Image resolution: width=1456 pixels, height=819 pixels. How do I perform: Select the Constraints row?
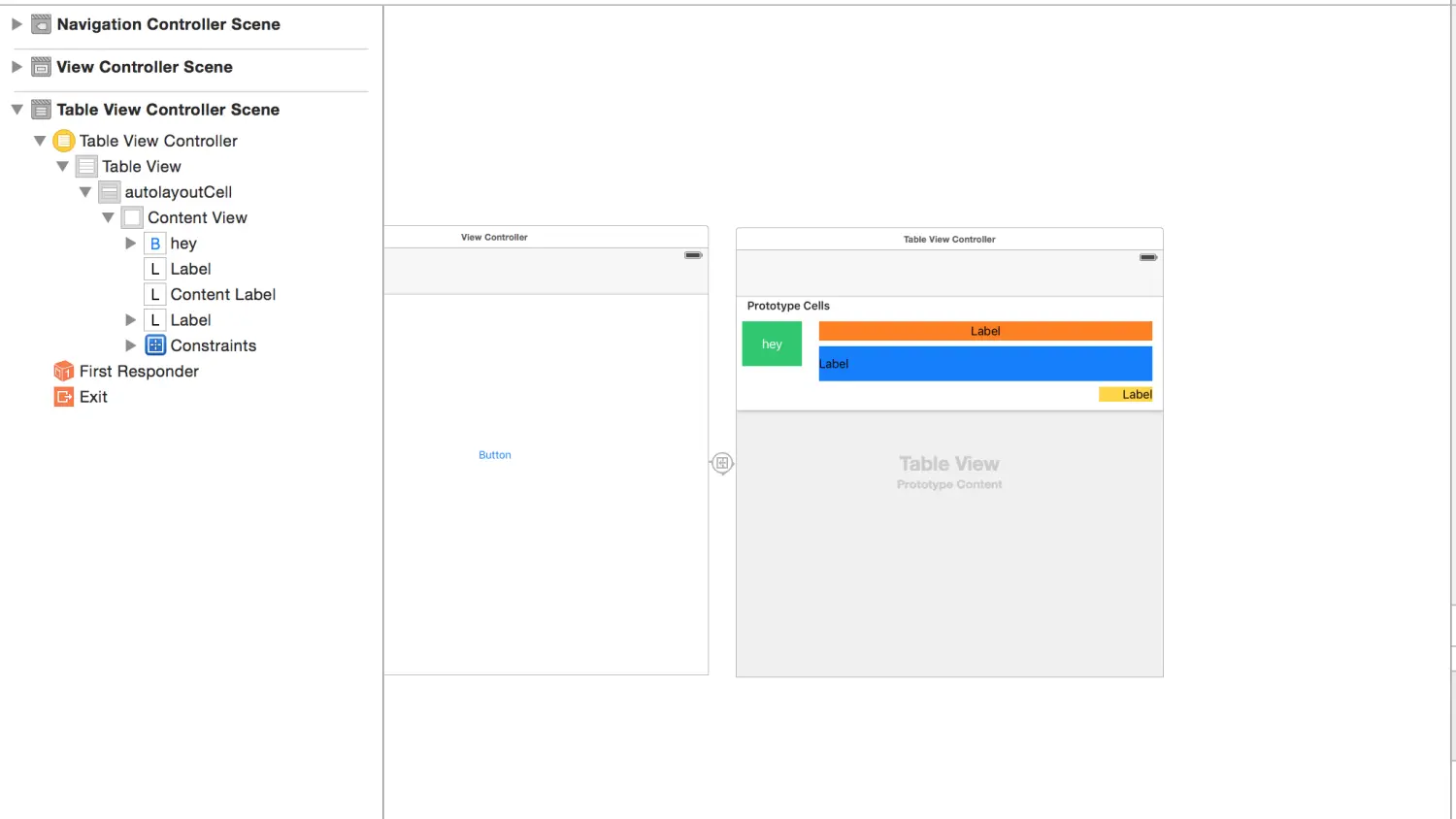click(x=214, y=345)
